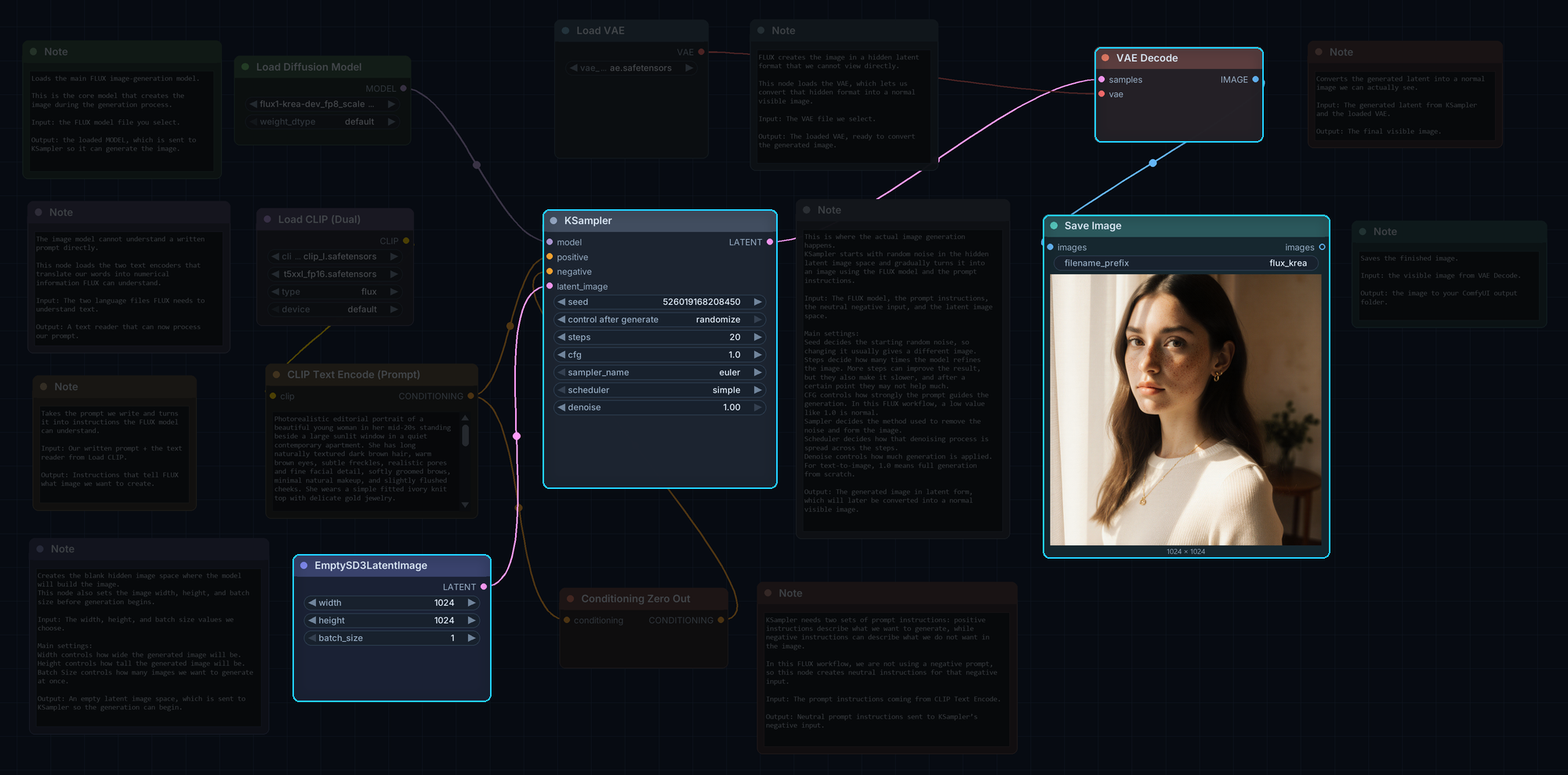Click the seed number value
This screenshot has height=775, width=1568.
pos(701,302)
